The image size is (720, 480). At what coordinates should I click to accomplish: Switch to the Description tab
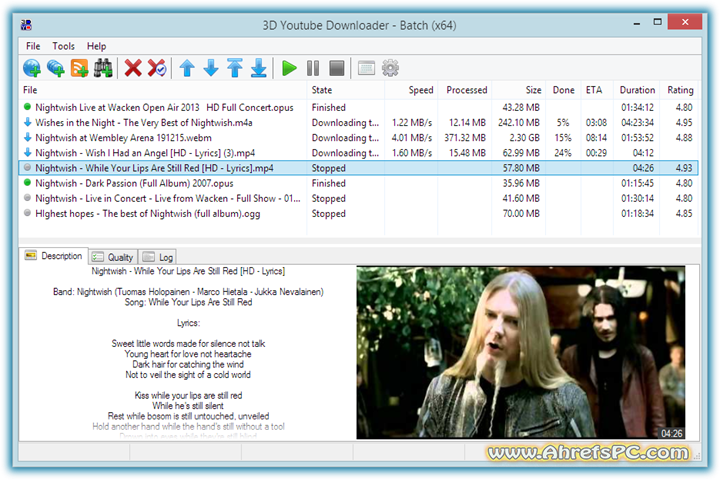pos(54,256)
